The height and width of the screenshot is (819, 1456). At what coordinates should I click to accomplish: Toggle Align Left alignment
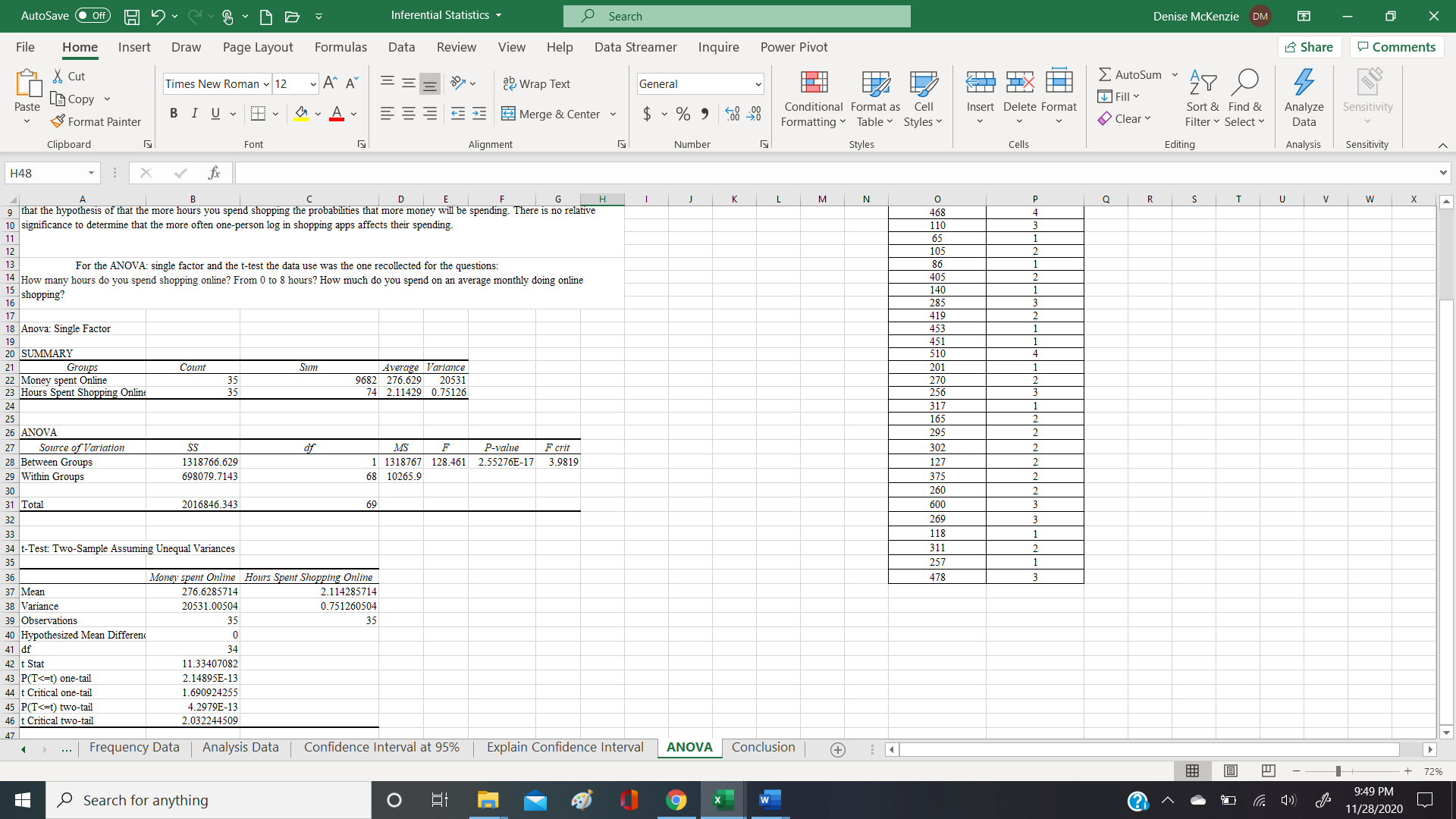[387, 114]
